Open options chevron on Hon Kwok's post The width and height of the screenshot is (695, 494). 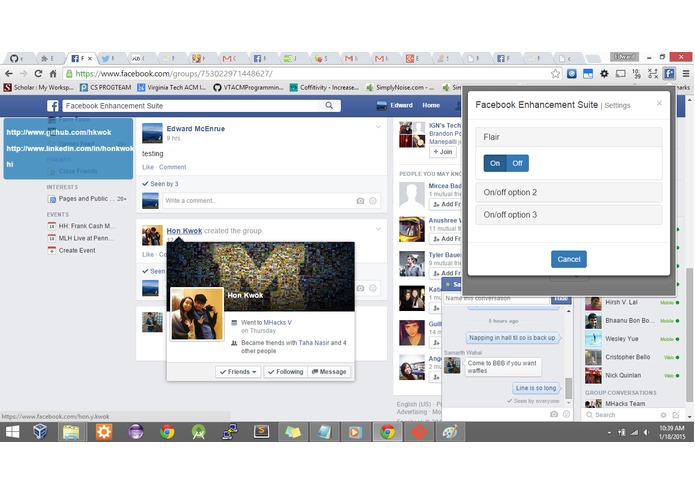[378, 229]
